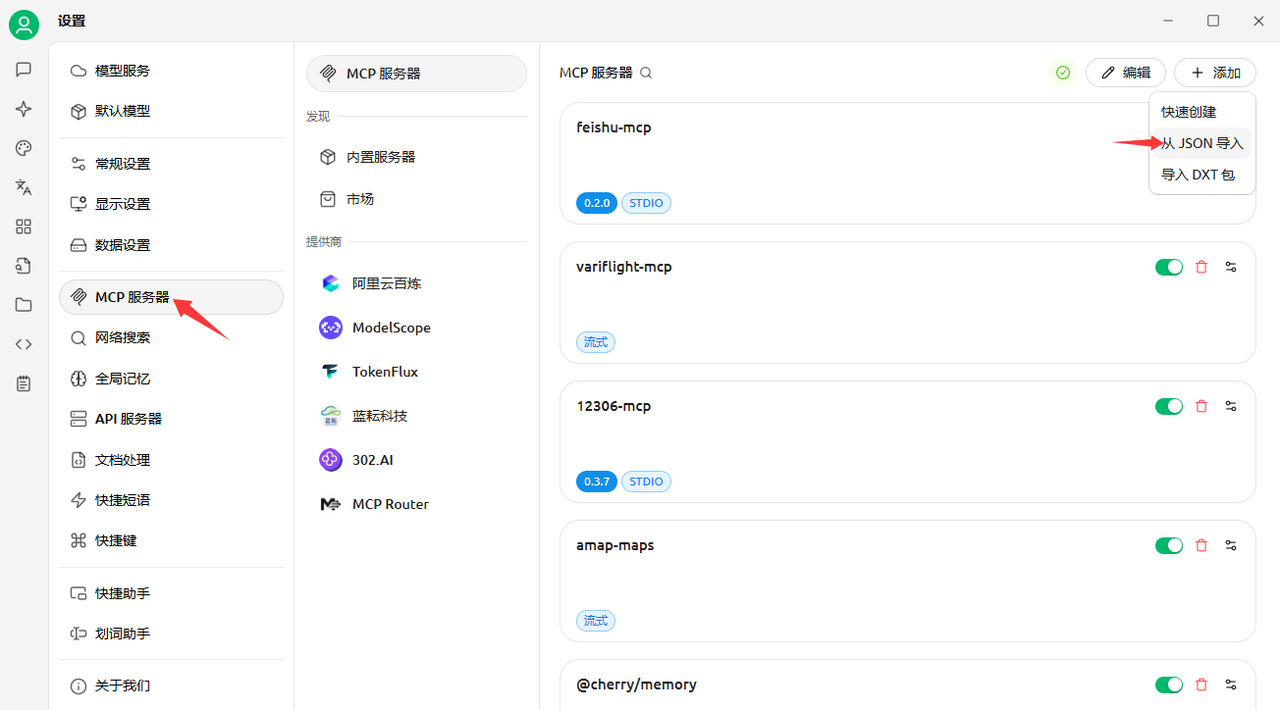Viewport: 1280px width, 710px height.
Task: Open settings for the @cherry/memory server
Action: (x=1231, y=685)
